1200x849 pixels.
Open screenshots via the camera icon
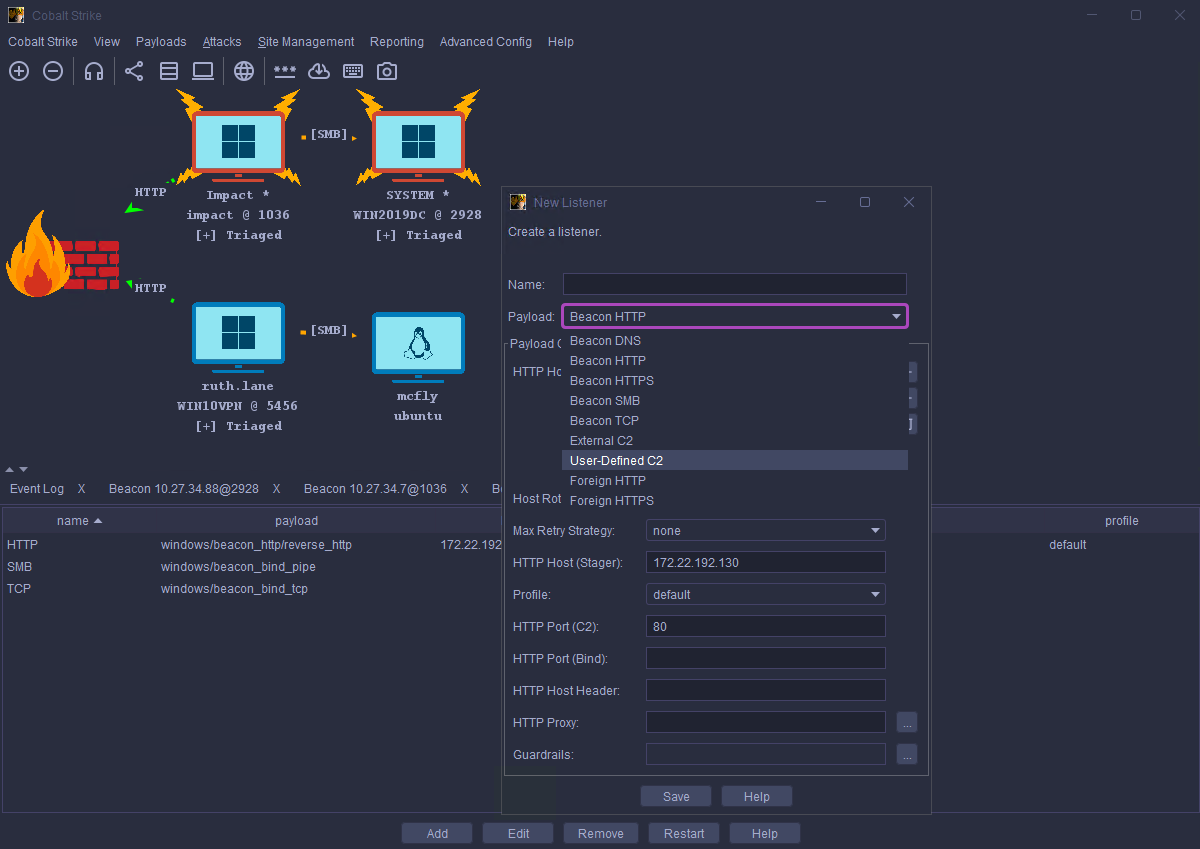(387, 71)
